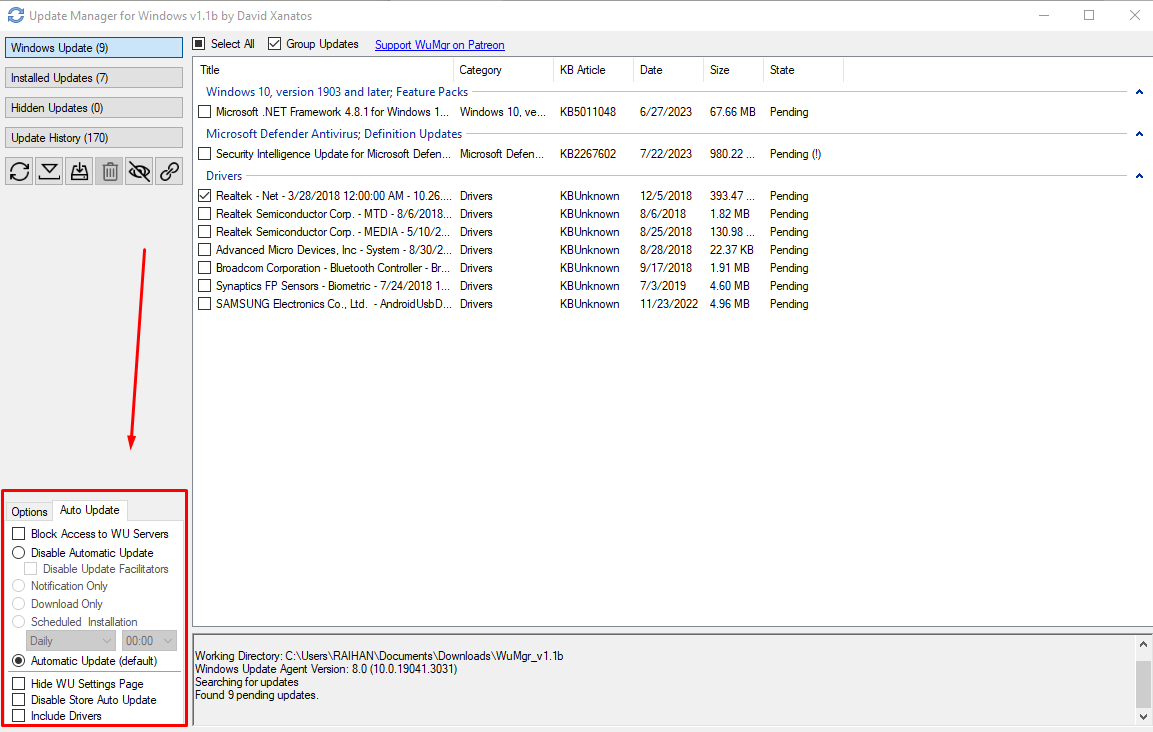The image size is (1153, 732).
Task: Enable the Include Drivers checkbox
Action: (19, 716)
